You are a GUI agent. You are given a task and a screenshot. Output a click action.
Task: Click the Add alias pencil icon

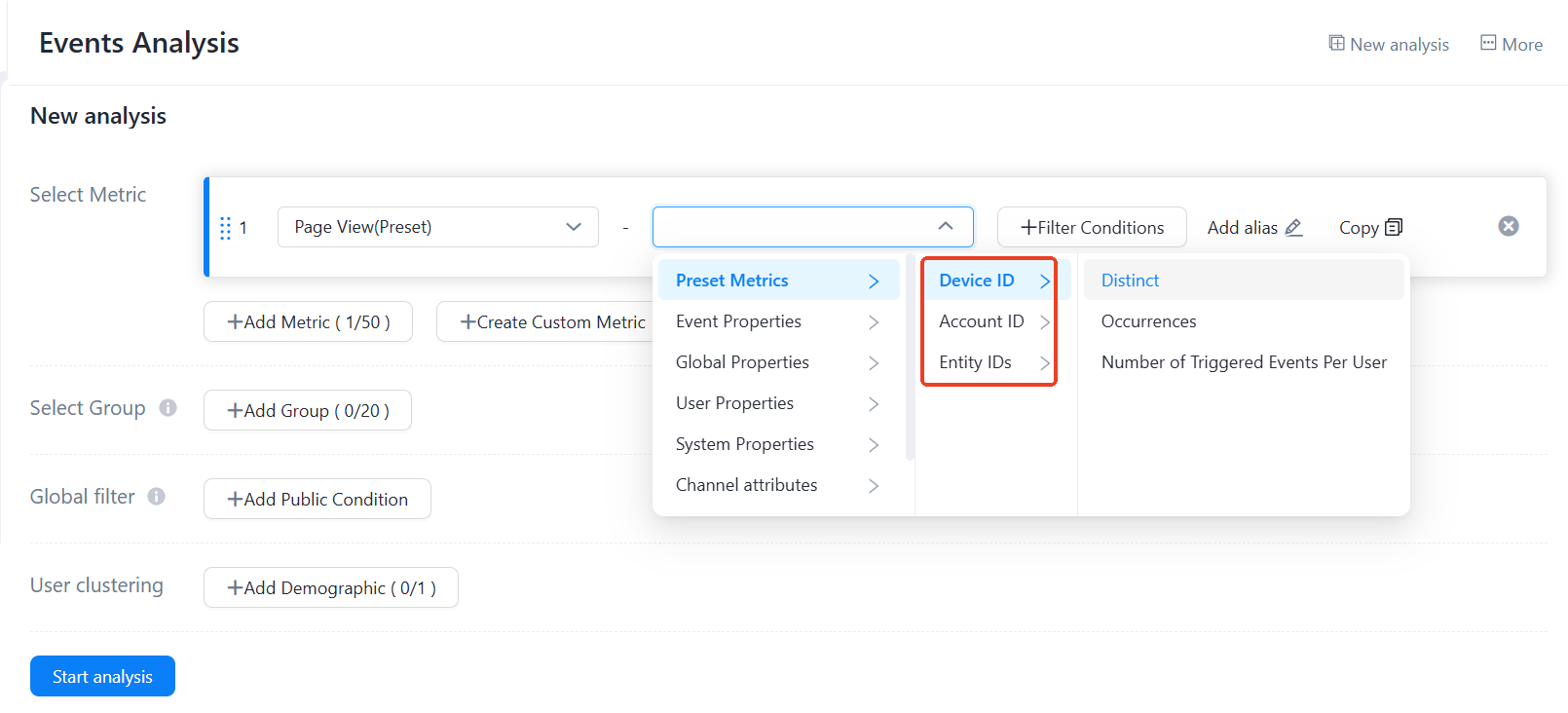click(x=1293, y=228)
